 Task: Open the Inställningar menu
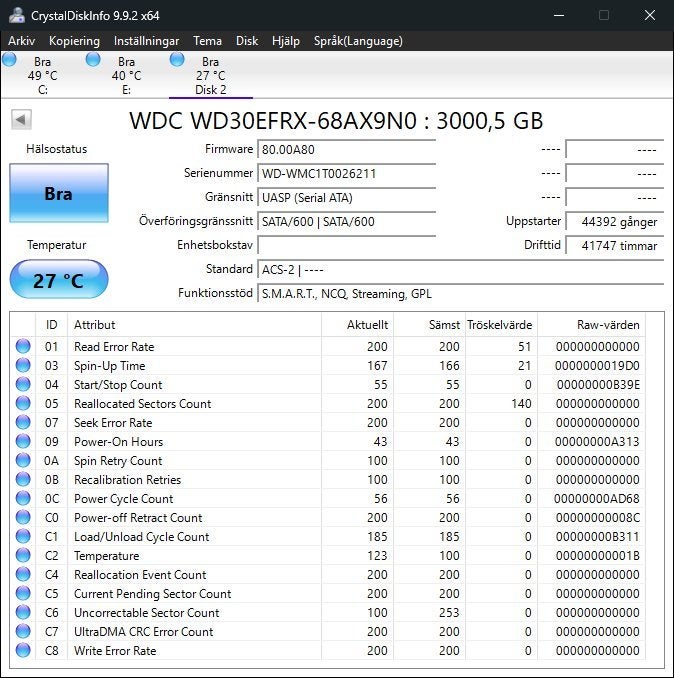click(x=146, y=41)
